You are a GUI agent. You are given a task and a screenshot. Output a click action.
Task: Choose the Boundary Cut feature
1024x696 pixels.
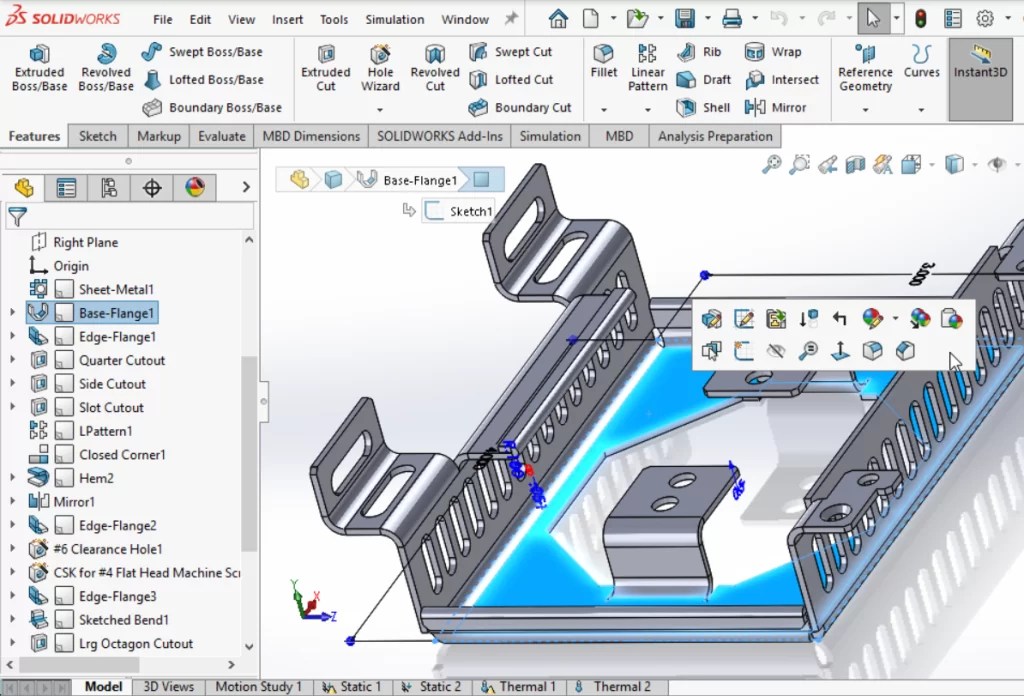[520, 108]
